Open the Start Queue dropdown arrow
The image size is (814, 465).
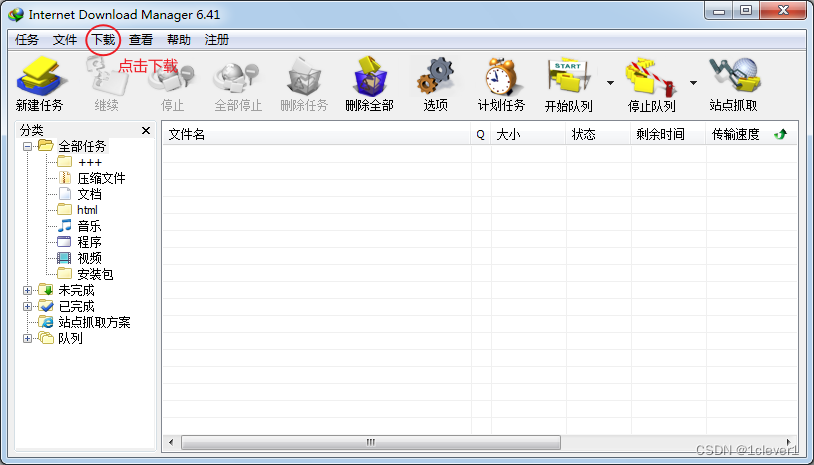tap(610, 83)
